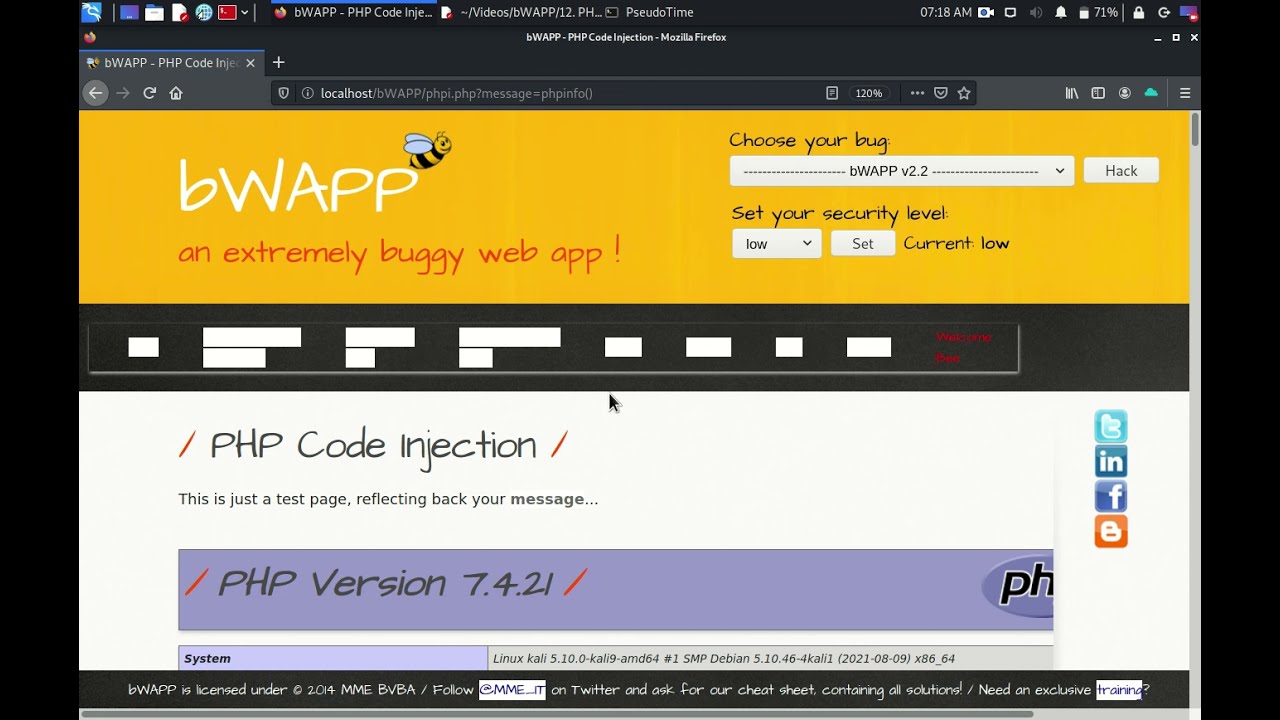
Task: Click the horizontal page scrollbar
Action: (x=557, y=714)
